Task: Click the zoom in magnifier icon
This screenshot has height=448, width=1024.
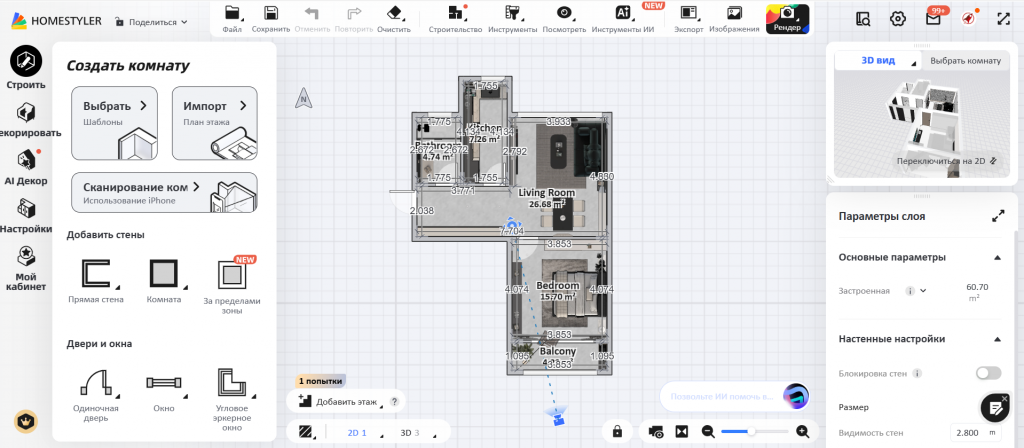Action: tap(802, 431)
